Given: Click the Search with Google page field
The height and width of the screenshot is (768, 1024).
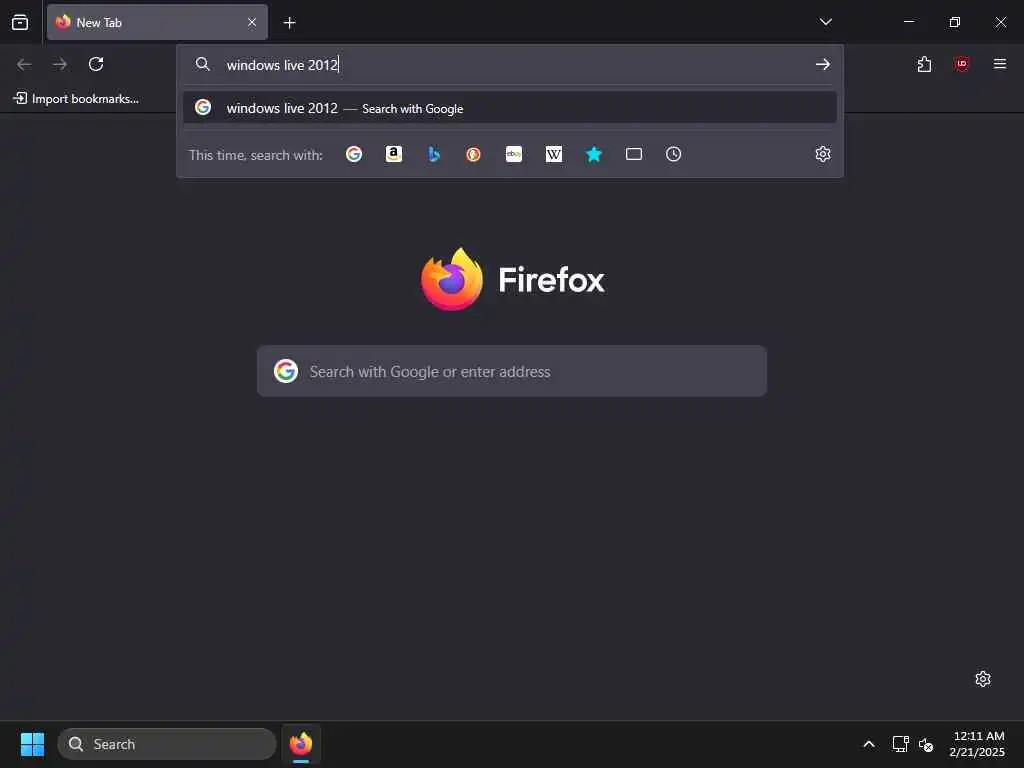Looking at the screenshot, I should (x=512, y=371).
